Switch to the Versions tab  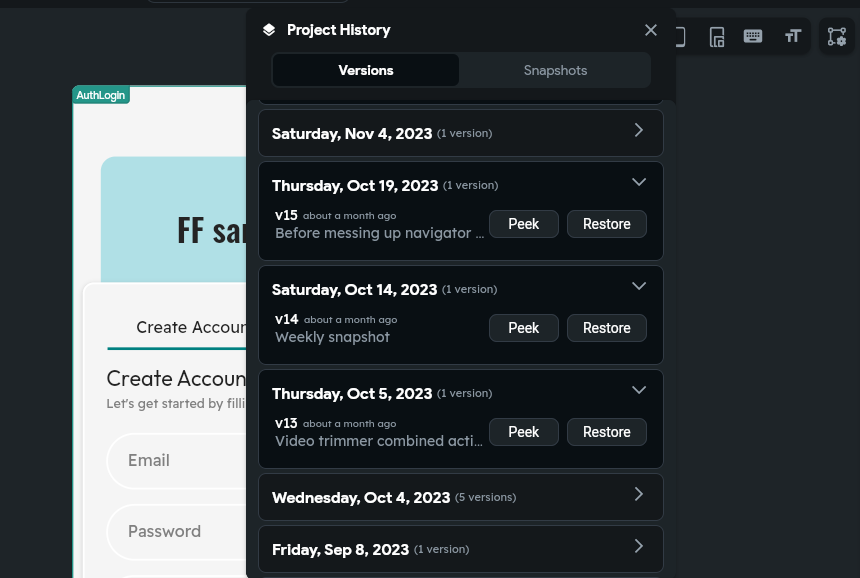tap(366, 70)
